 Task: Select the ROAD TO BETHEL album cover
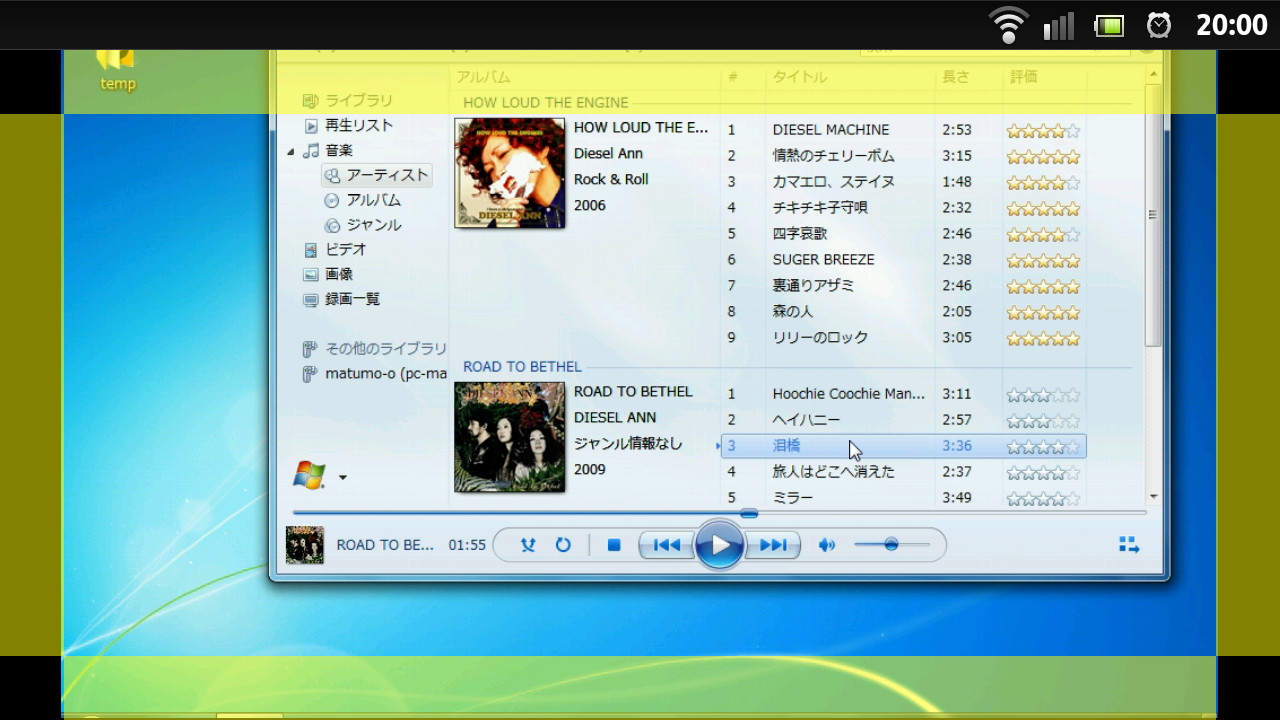pos(509,437)
